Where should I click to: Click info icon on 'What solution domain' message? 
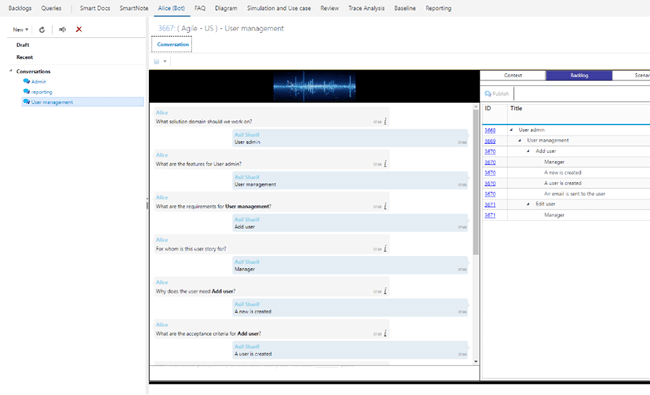386,121
